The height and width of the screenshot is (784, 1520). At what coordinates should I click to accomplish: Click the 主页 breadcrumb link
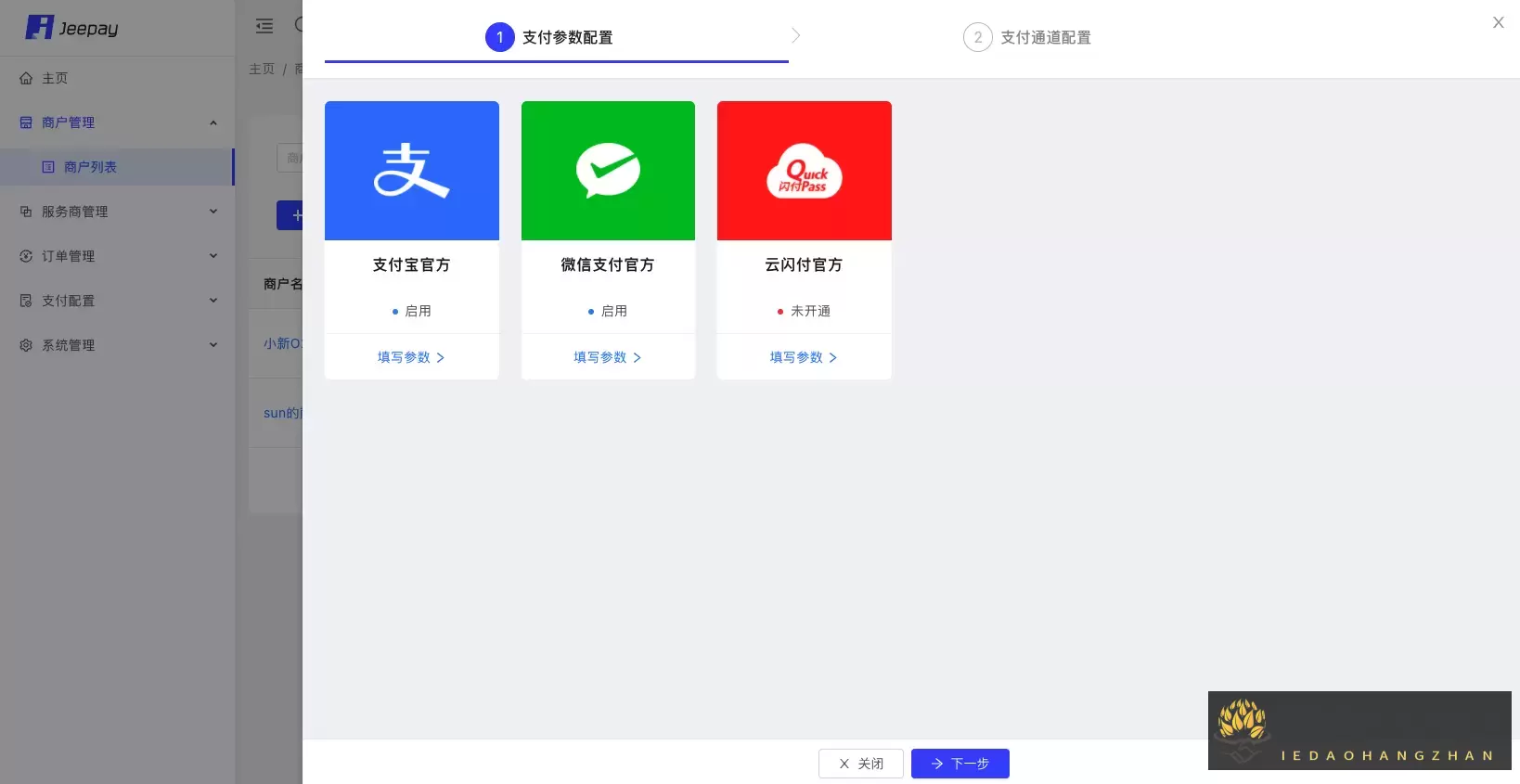(262, 69)
